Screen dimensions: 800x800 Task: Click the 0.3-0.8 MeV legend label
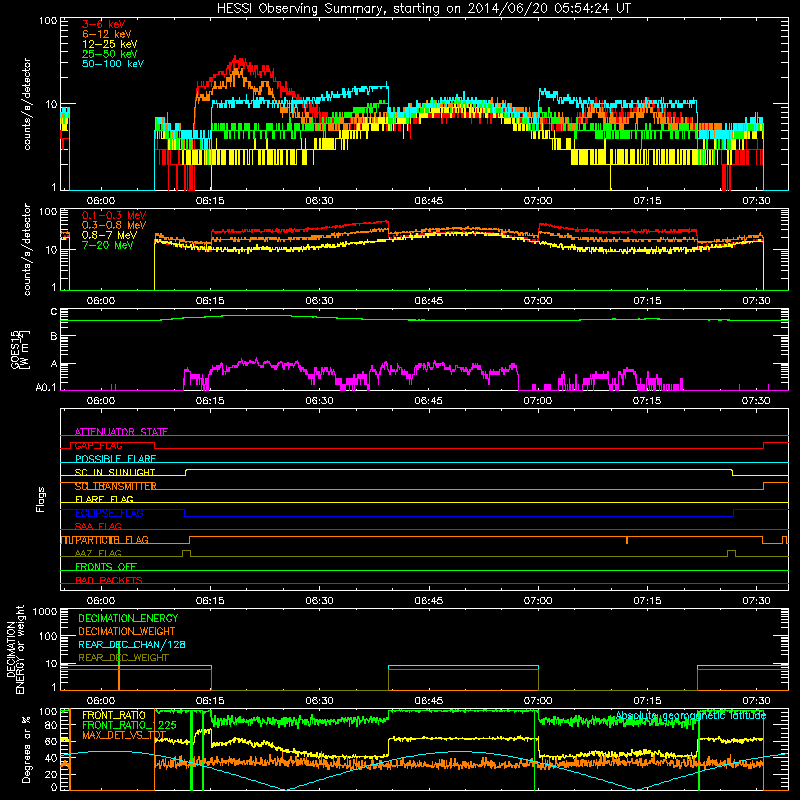coord(114,225)
